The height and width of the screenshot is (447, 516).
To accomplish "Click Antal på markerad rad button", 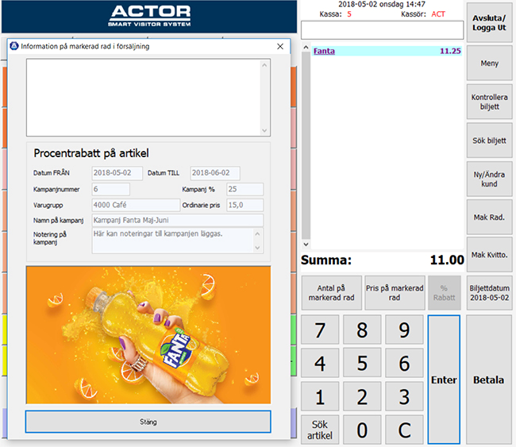I will [331, 293].
